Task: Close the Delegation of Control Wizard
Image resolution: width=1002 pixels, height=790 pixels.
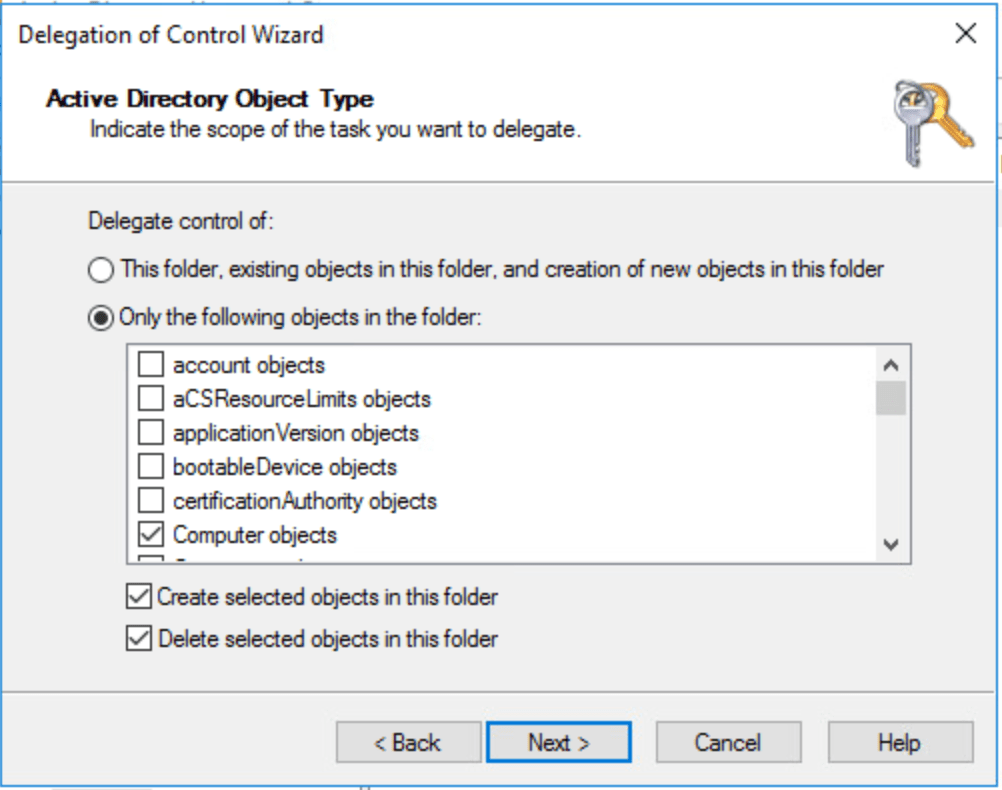Action: click(x=965, y=34)
